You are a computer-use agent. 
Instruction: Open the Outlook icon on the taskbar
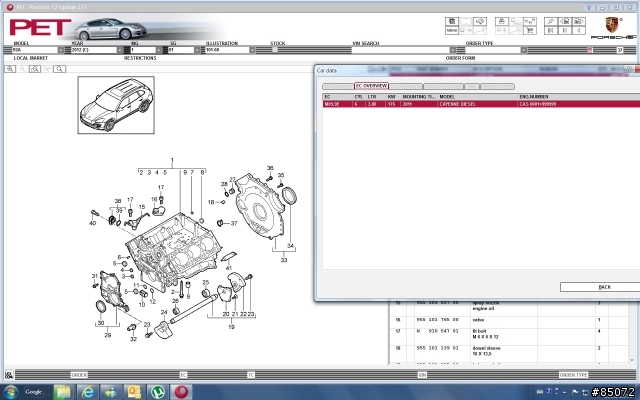[x=134, y=392]
